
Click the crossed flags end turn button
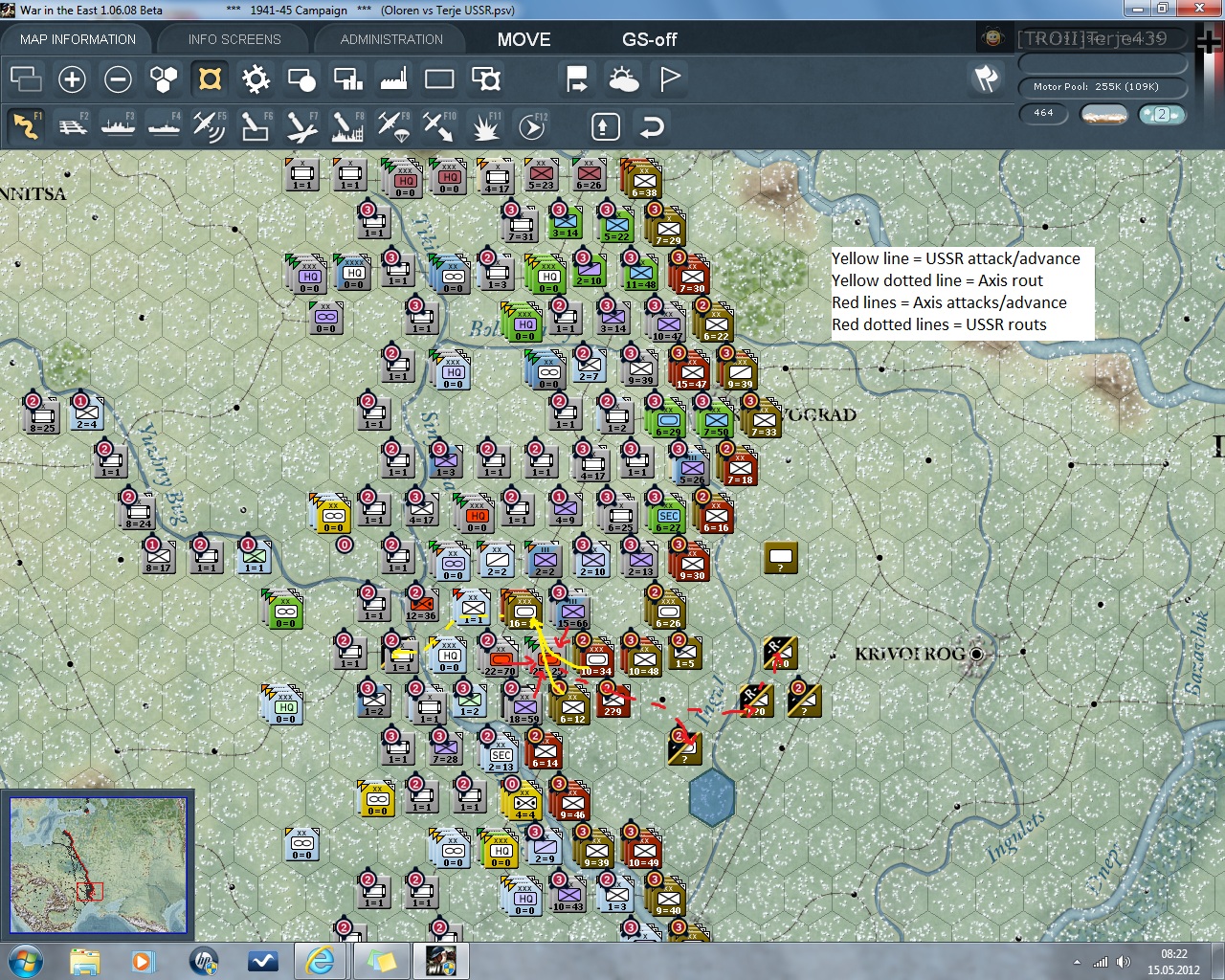[986, 78]
